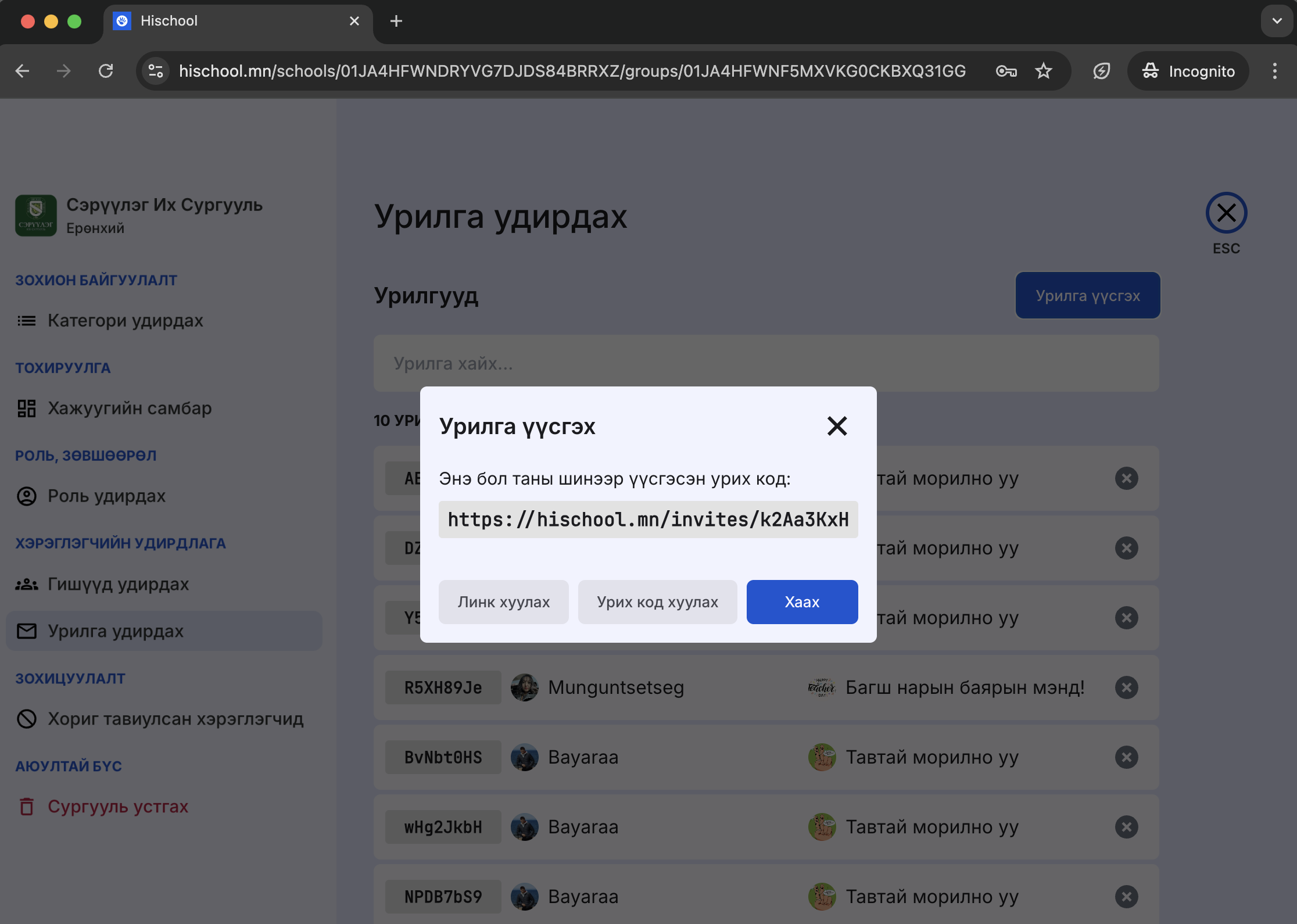Delete the R5XH89Je invite
This screenshot has height=924, width=1297.
1126,687
